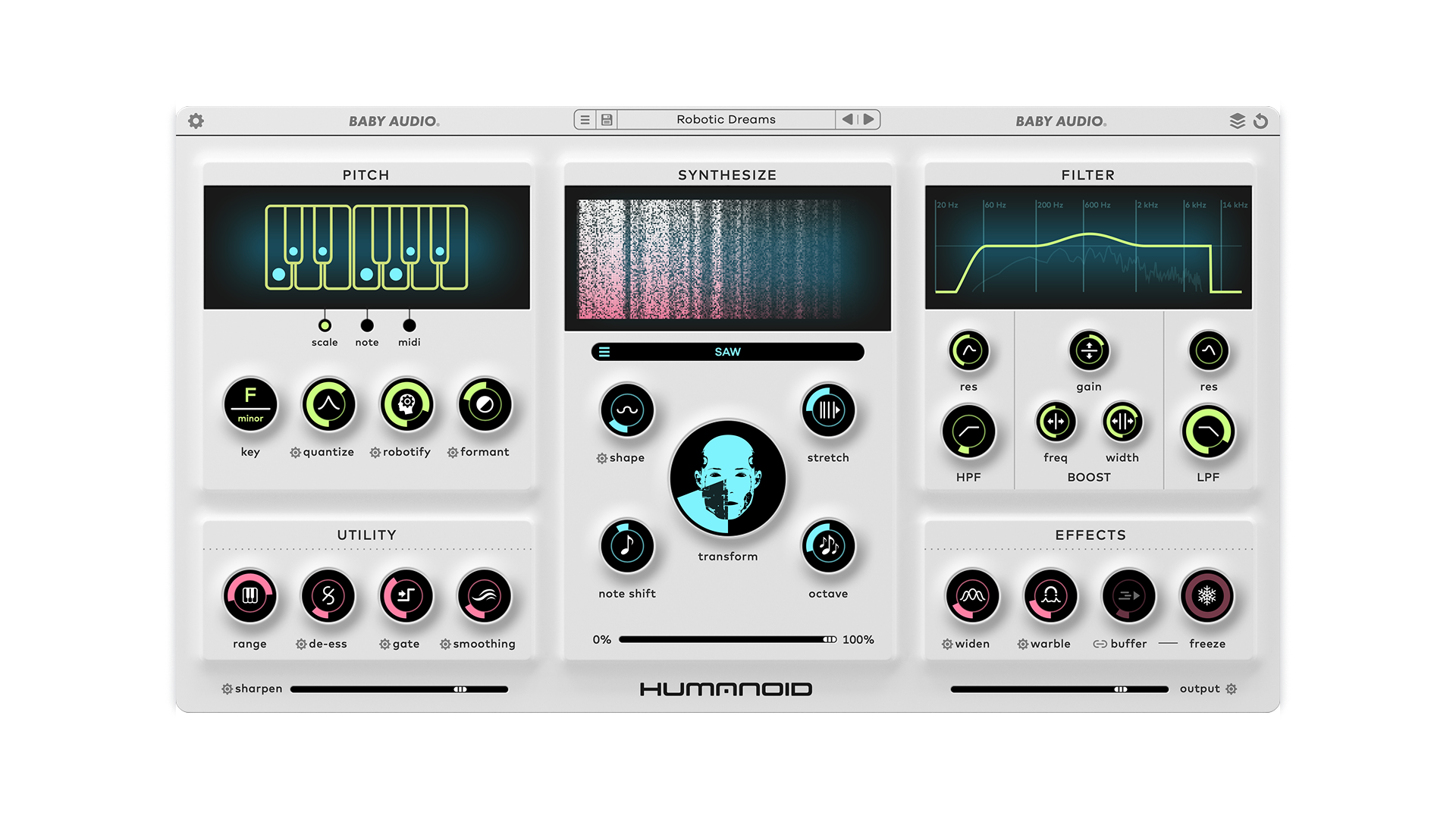
Task: Click the sharpen slider handle
Action: tap(460, 689)
